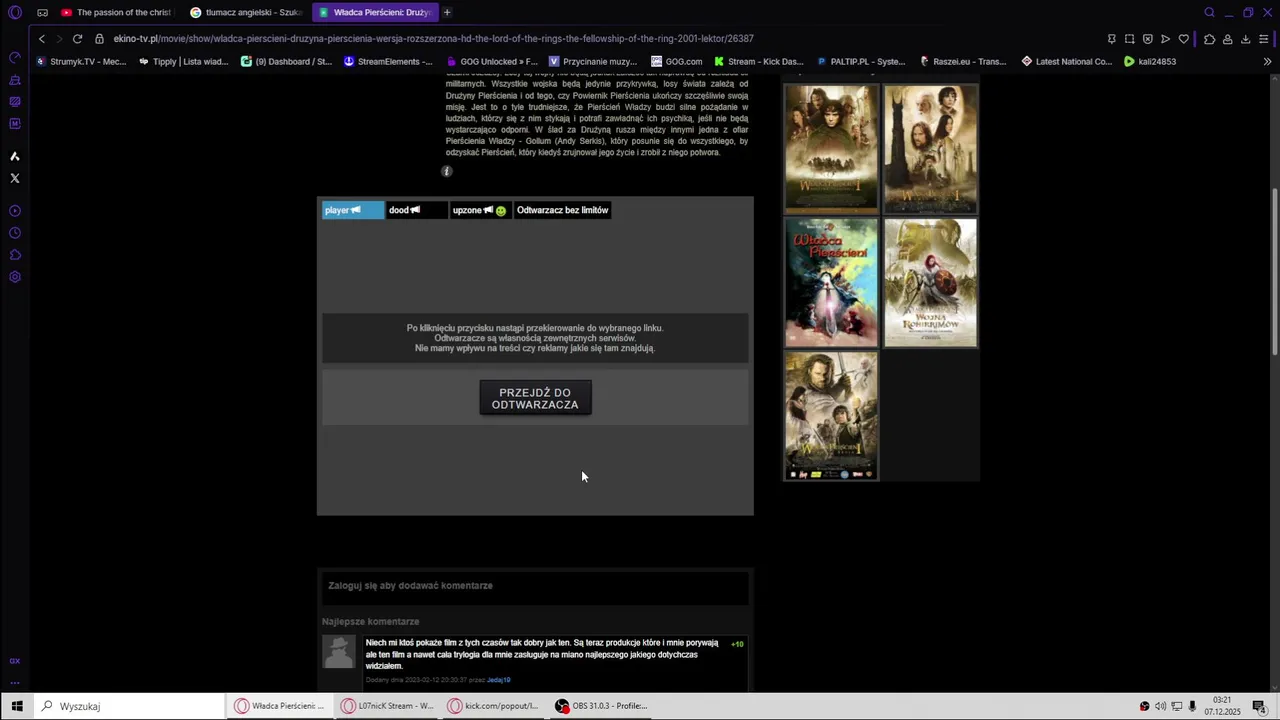Open Return of the King poster thumbnail

tap(831, 416)
